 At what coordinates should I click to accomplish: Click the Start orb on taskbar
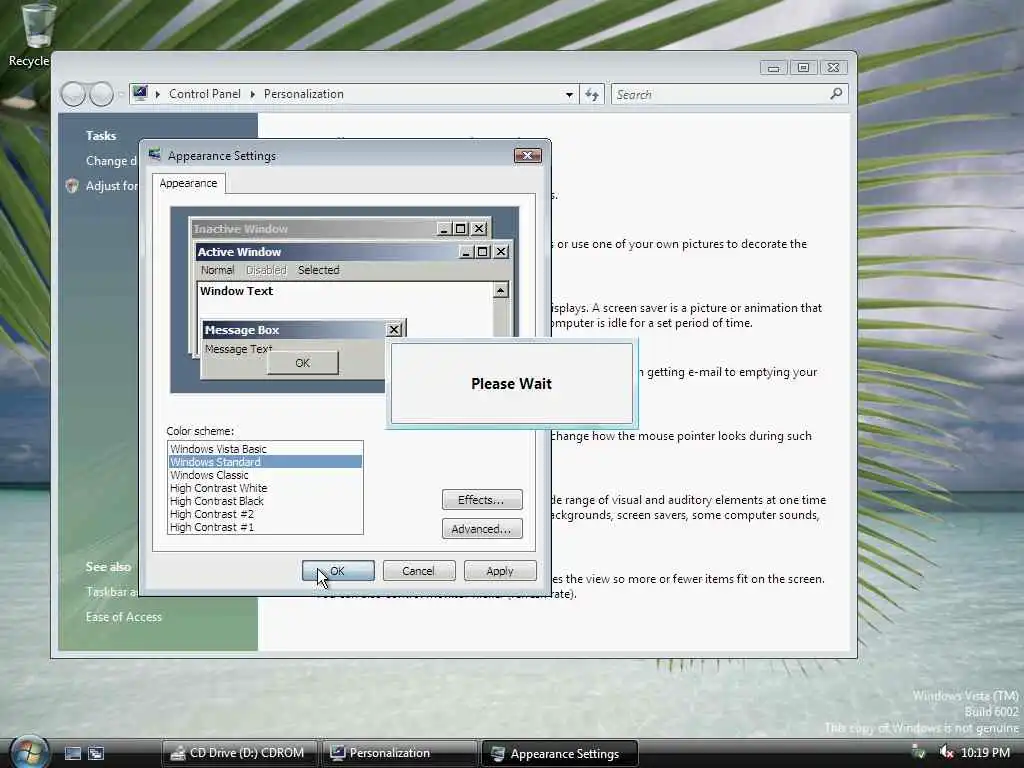(29, 751)
